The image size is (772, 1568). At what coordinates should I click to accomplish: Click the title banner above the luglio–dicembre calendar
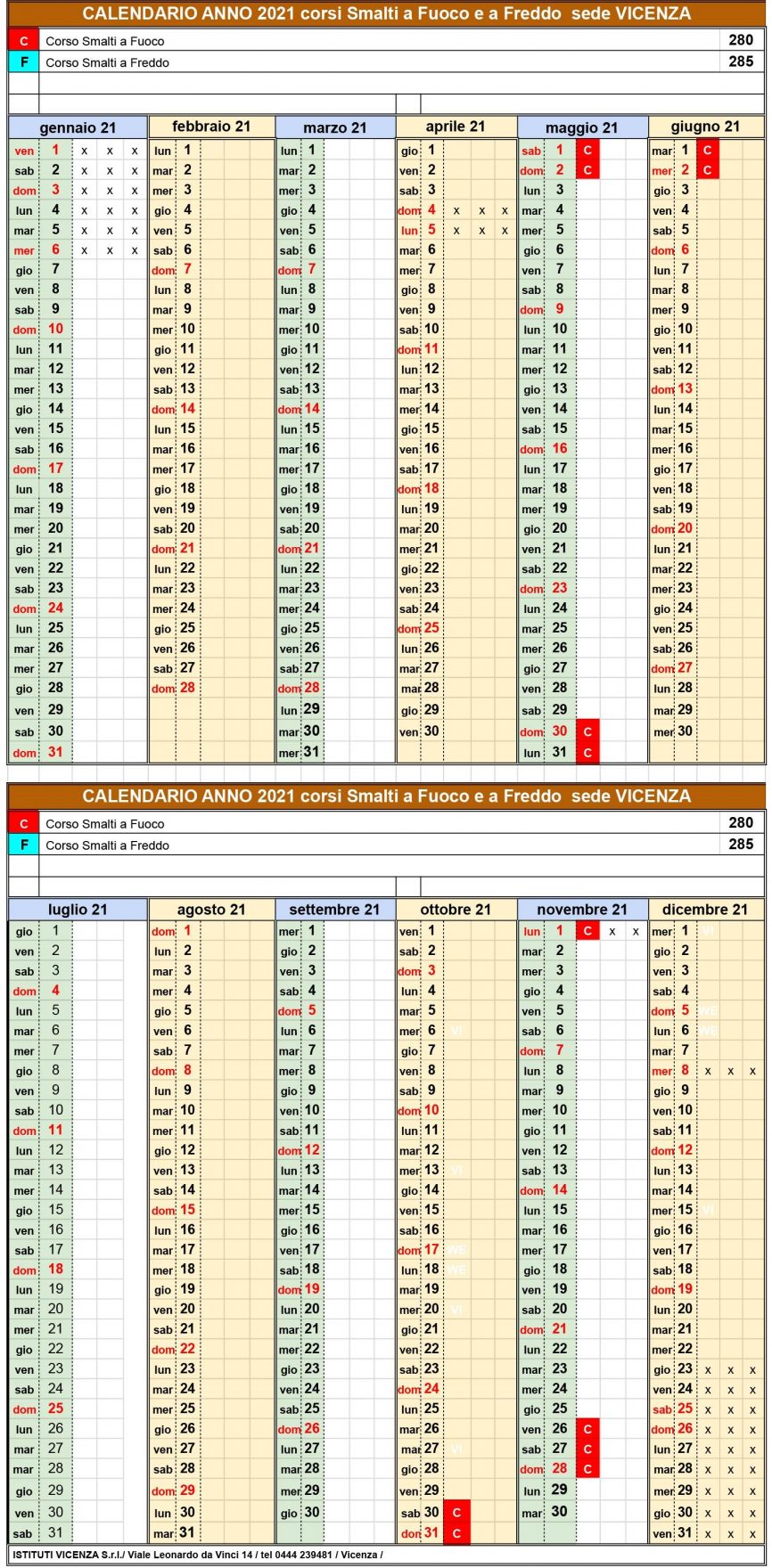coord(386,796)
